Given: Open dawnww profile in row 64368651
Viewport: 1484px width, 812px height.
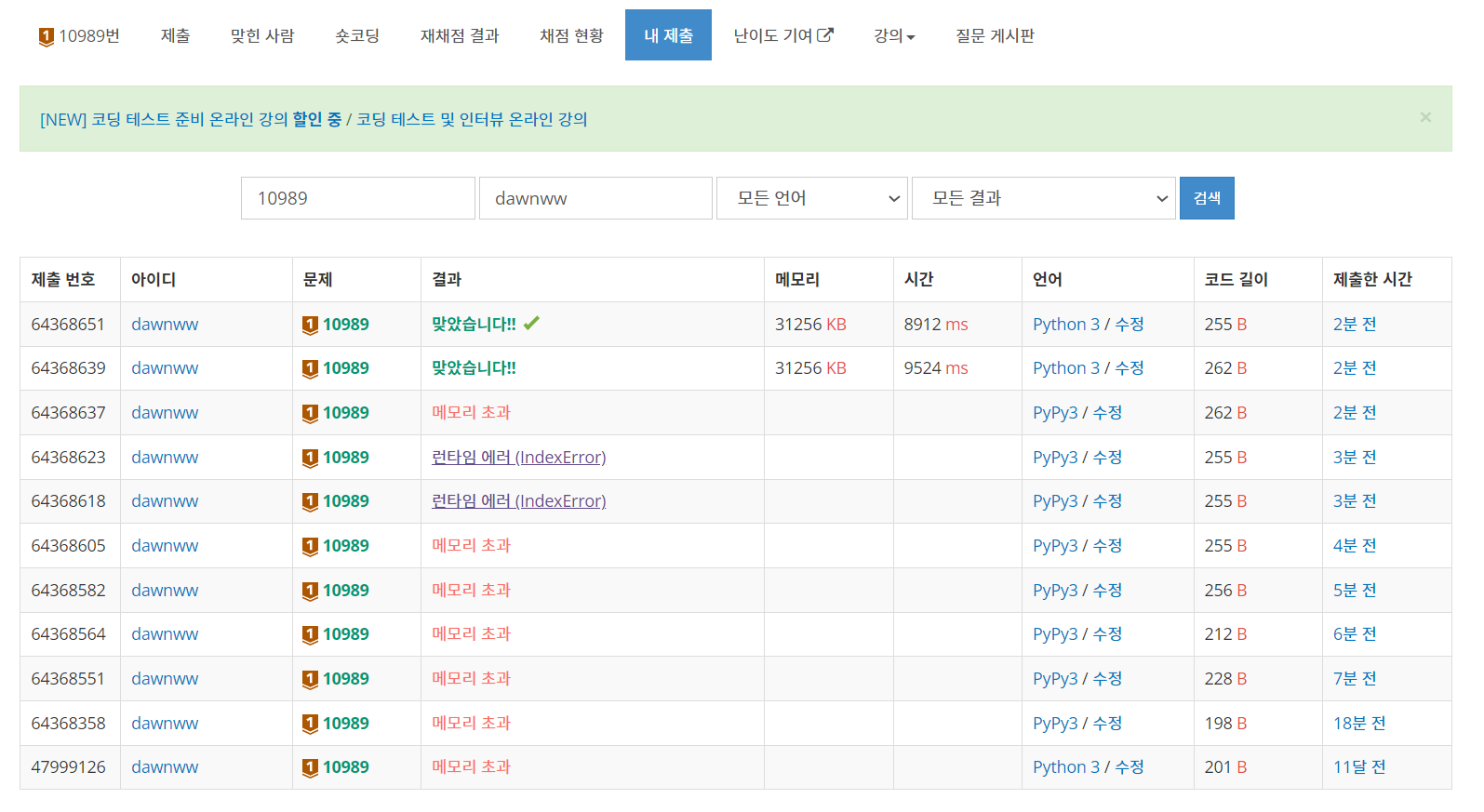Looking at the screenshot, I should 165,325.
